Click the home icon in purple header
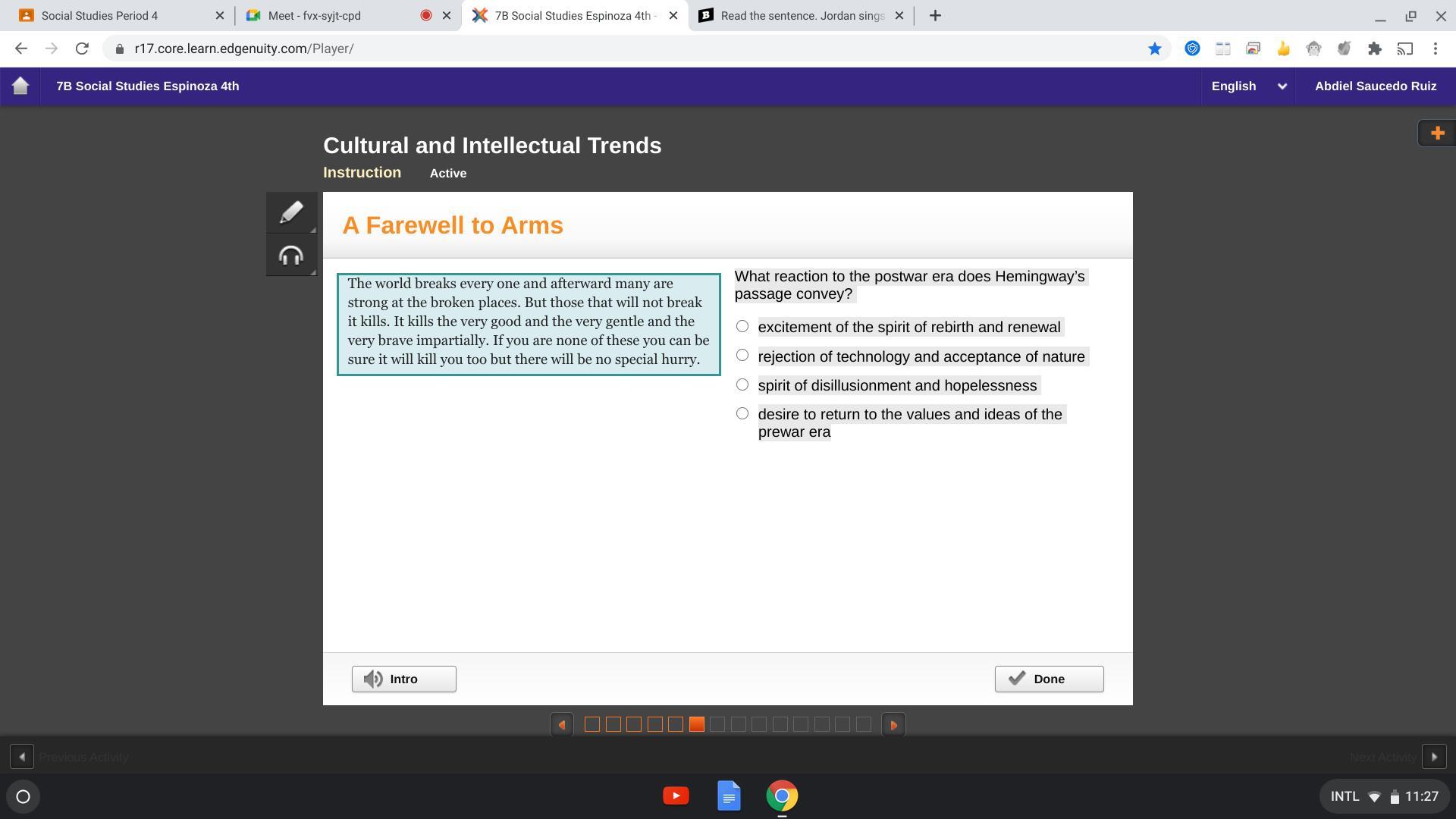 (x=20, y=86)
